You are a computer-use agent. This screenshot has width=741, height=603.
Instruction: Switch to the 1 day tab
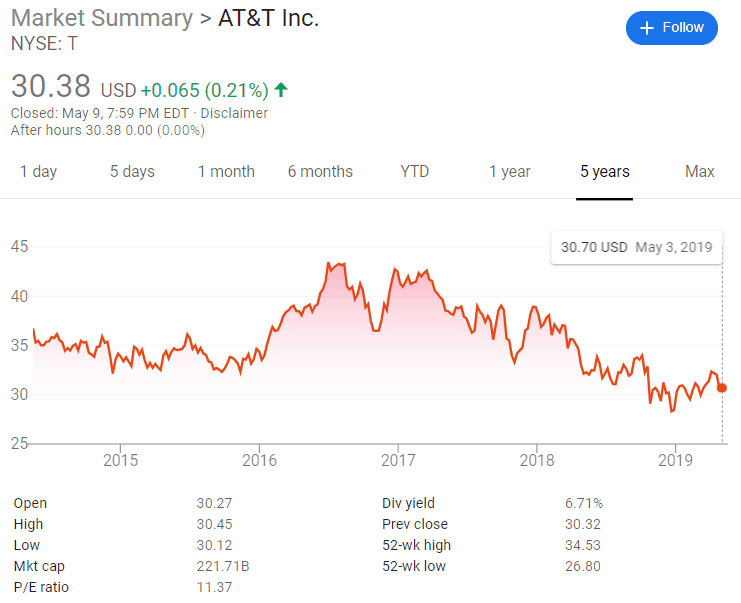(x=39, y=172)
